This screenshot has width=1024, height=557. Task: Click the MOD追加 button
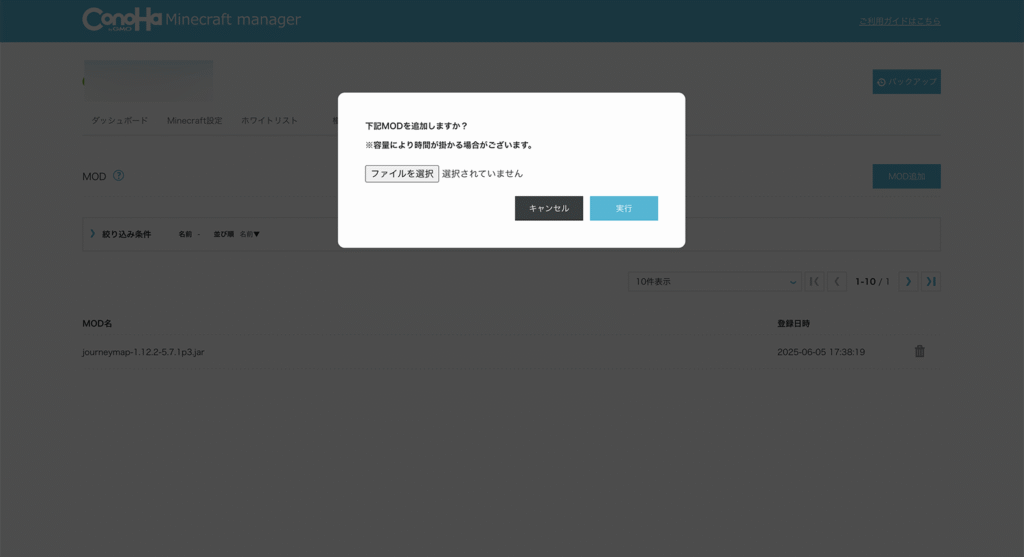[x=906, y=176]
